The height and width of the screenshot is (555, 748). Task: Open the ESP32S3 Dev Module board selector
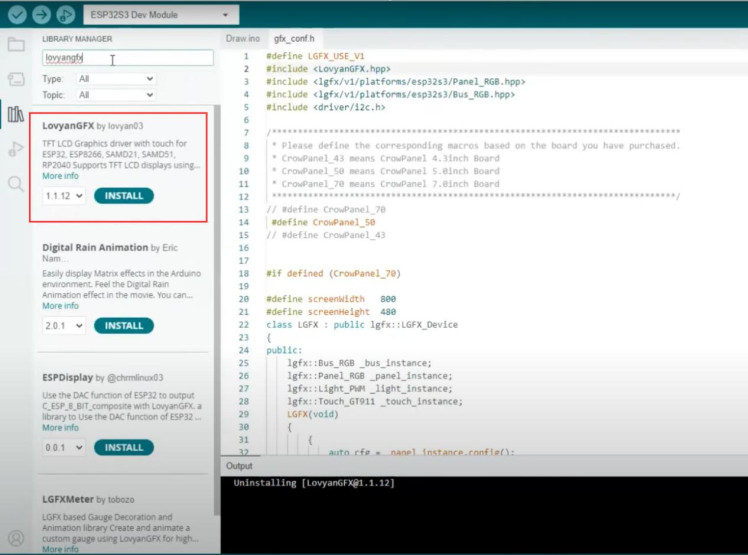163,15
